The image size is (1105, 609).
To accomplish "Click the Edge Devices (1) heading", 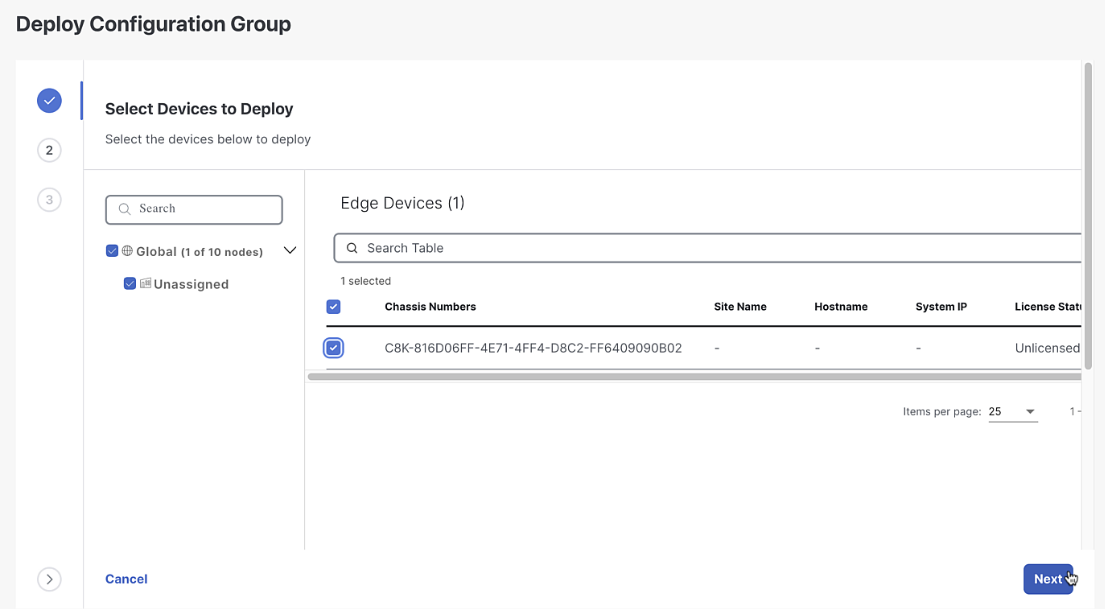I will (x=402, y=204).
